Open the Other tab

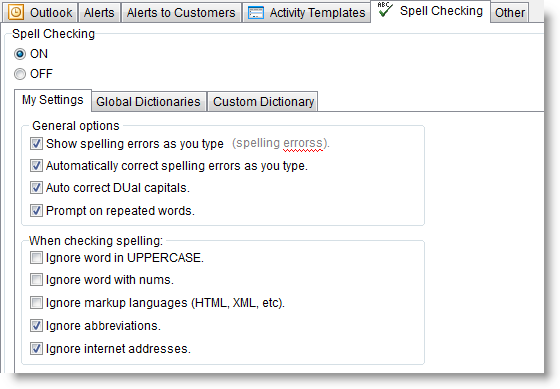click(510, 13)
